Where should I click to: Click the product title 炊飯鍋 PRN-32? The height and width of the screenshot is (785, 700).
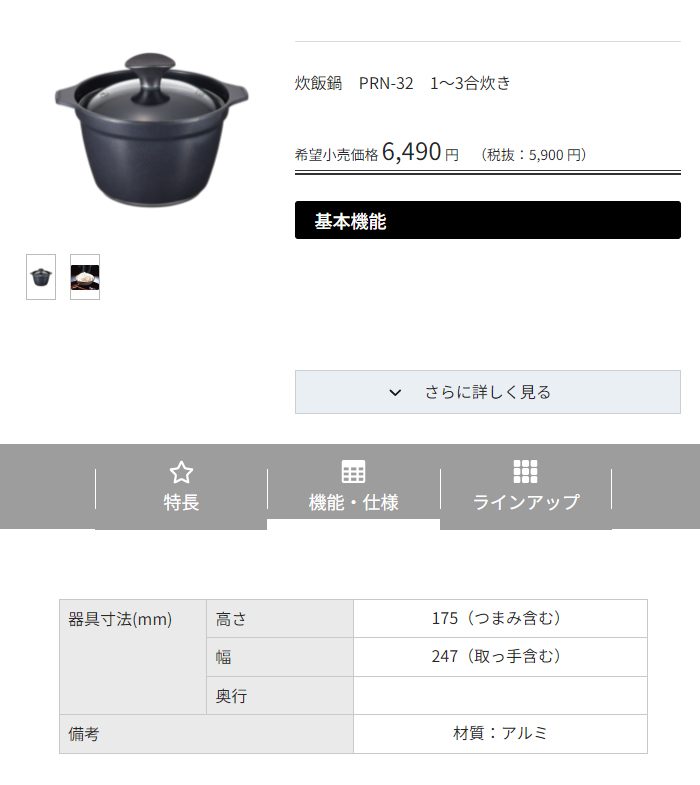[354, 83]
